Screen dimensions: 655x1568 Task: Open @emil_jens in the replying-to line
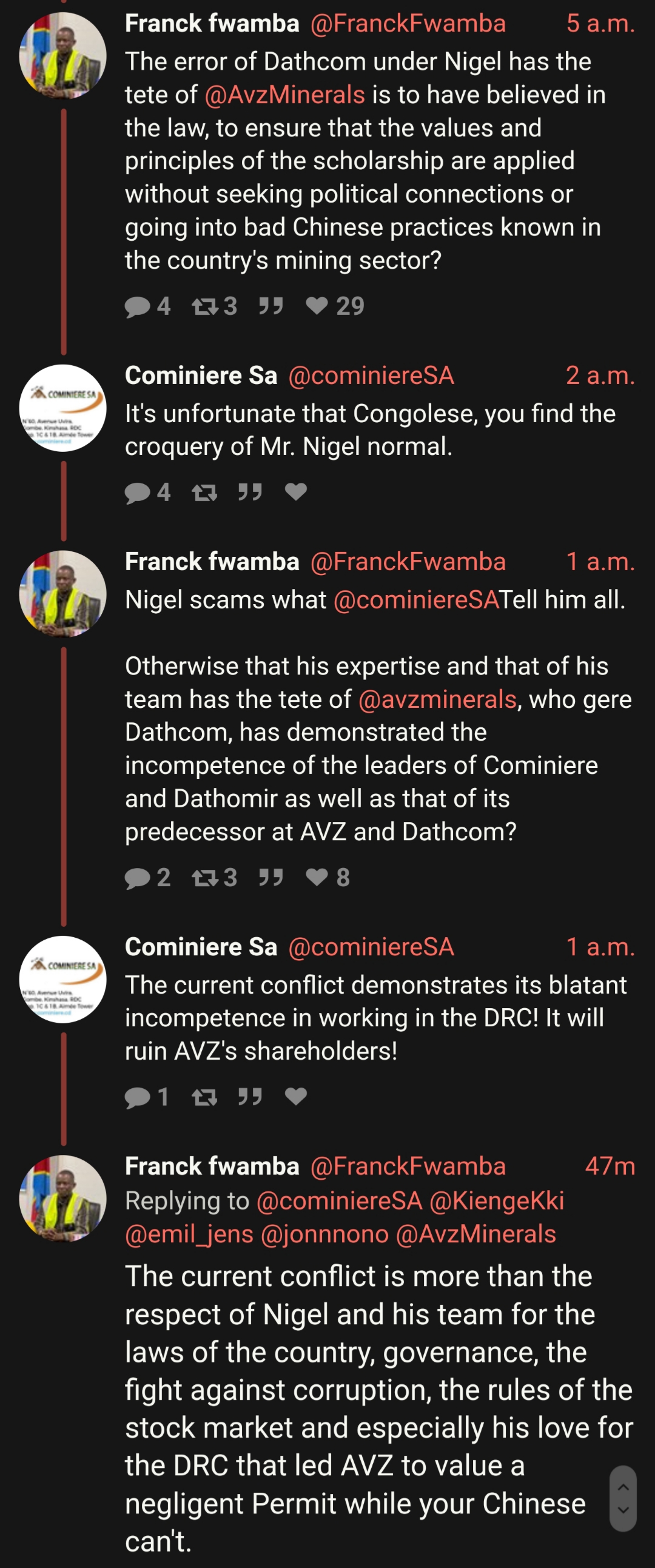click(x=189, y=1234)
